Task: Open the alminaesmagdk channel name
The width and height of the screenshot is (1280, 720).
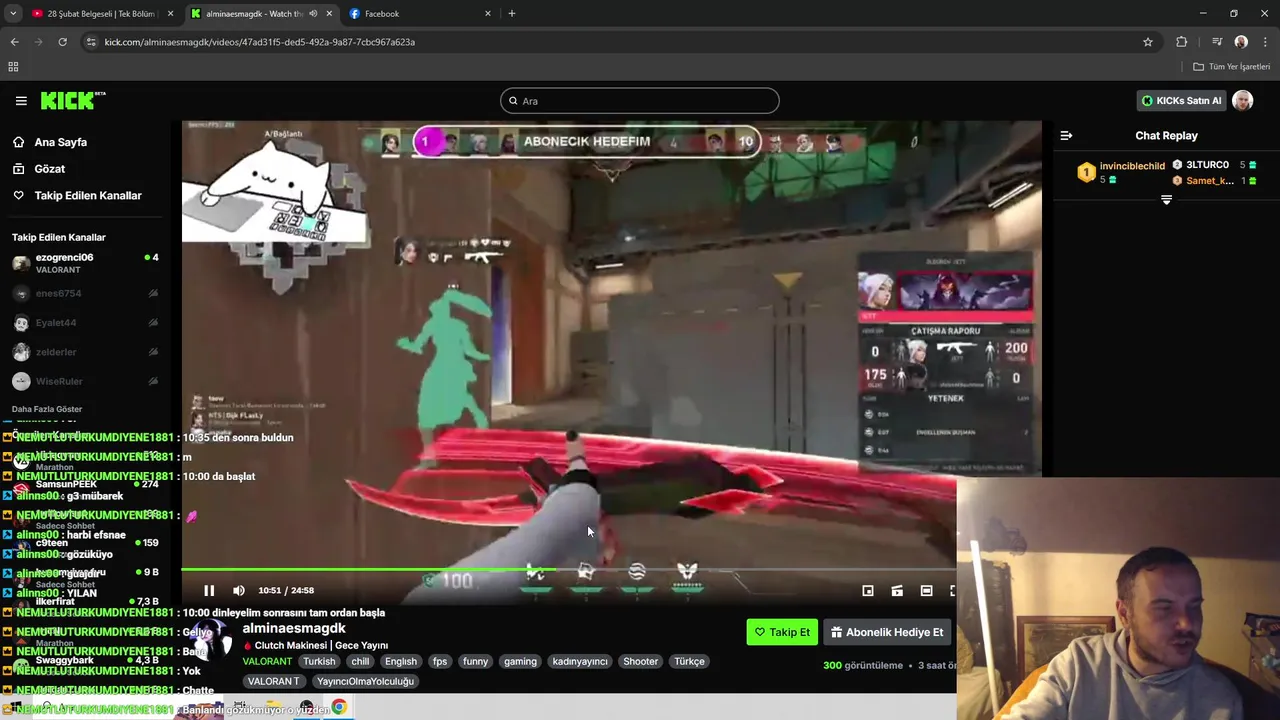Action: click(x=294, y=628)
